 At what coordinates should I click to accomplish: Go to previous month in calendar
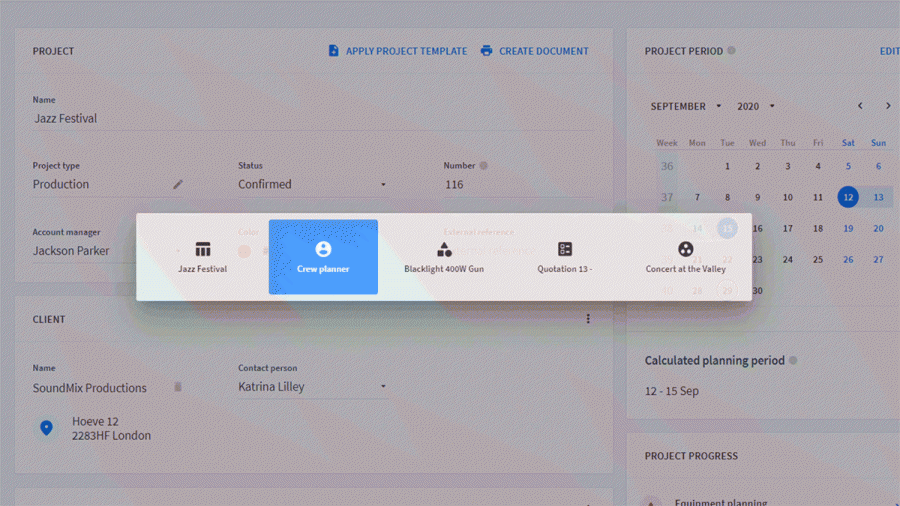point(860,106)
